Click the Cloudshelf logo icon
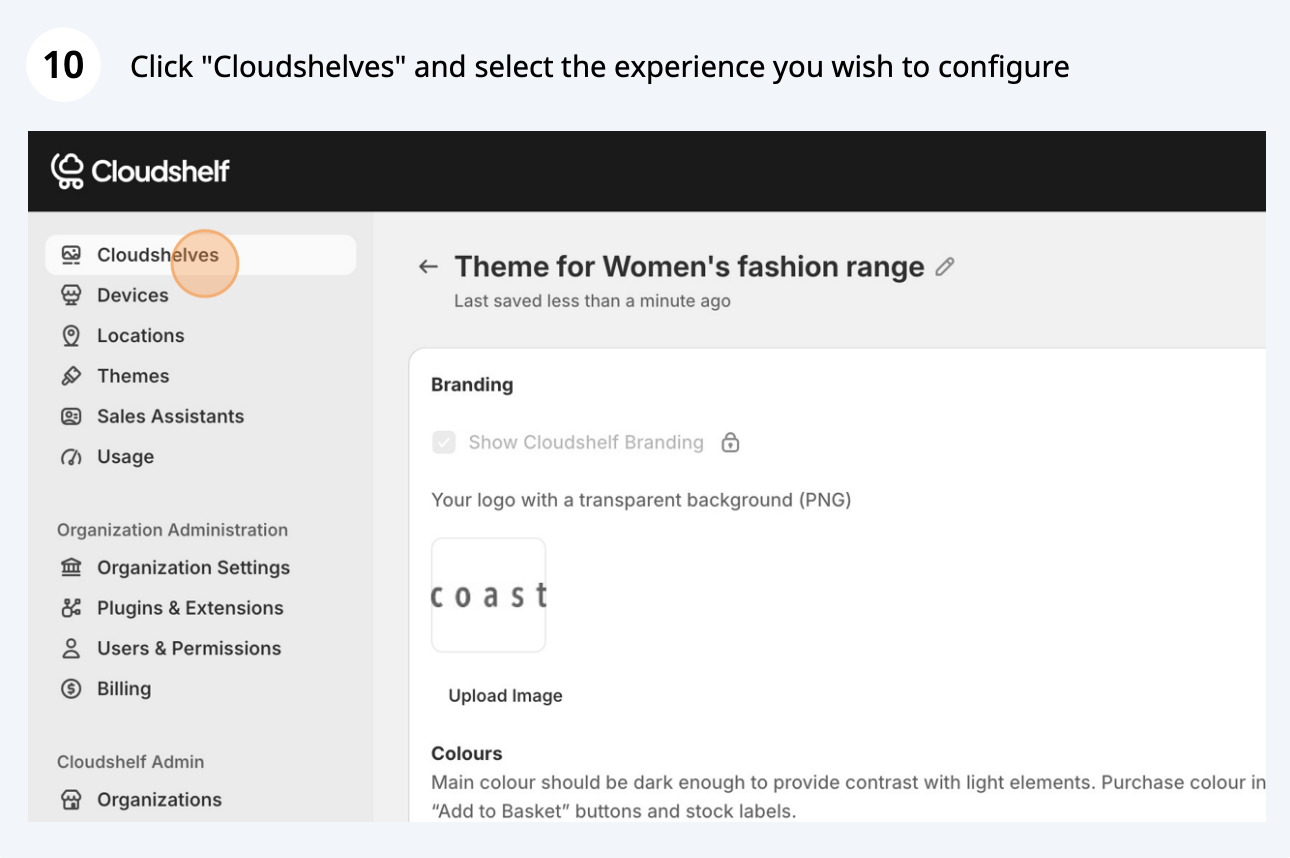The height and width of the screenshot is (858, 1290). pyautogui.click(x=68, y=171)
